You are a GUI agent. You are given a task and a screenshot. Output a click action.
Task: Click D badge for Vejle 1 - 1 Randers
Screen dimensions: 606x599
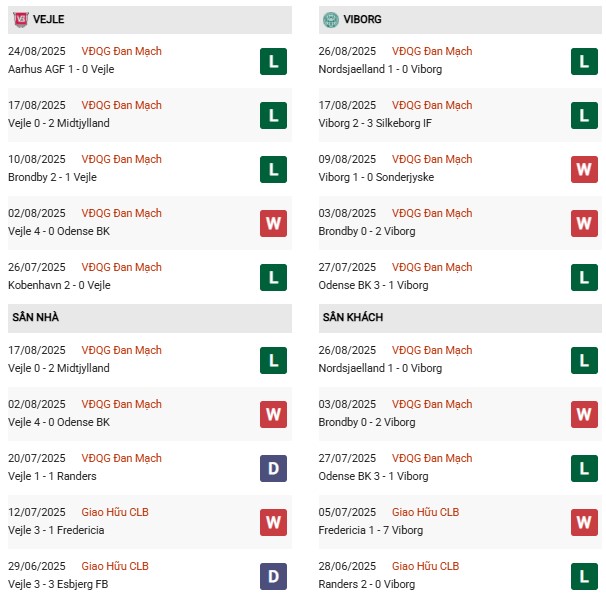pyautogui.click(x=273, y=468)
